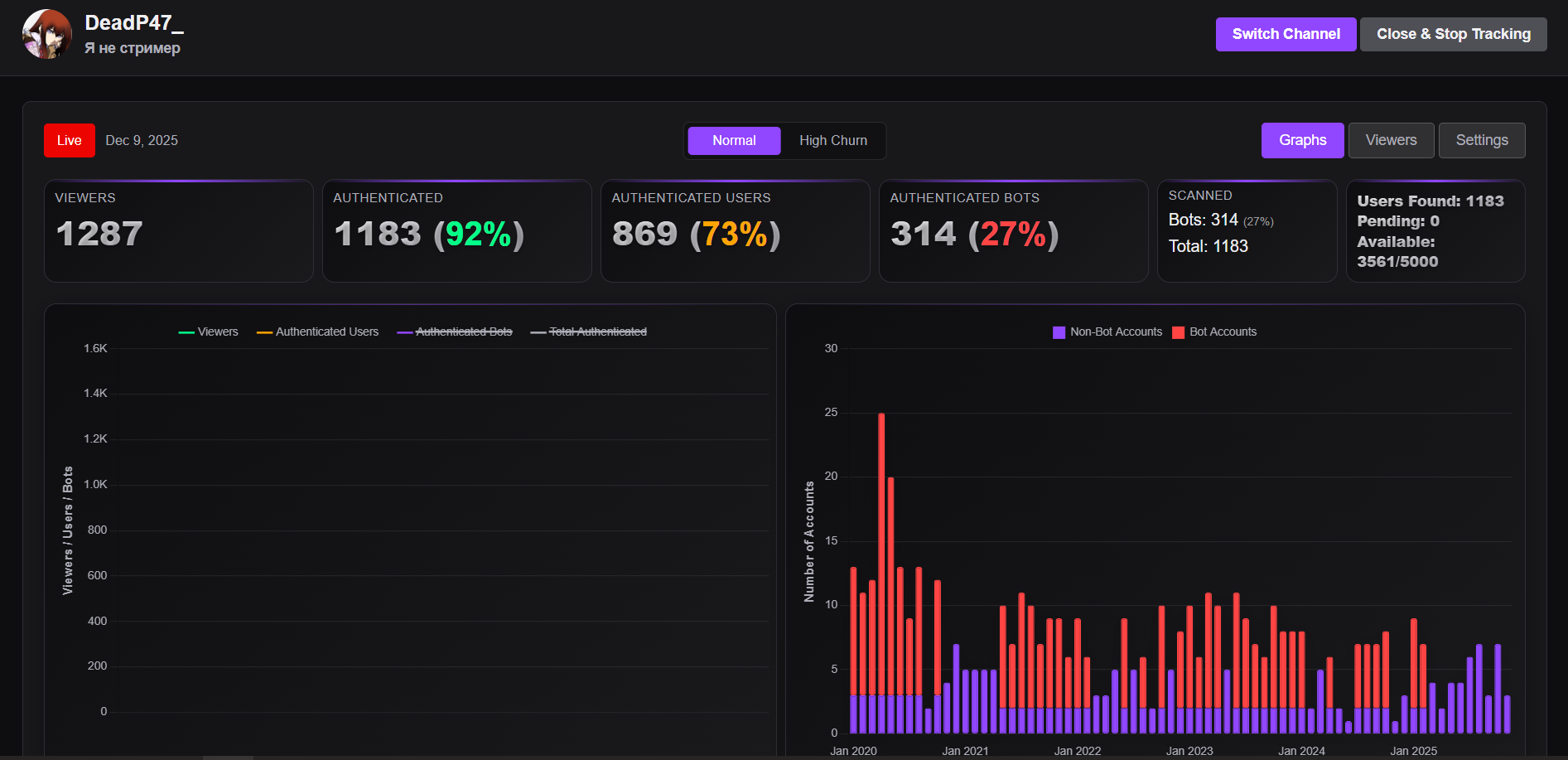This screenshot has height=760, width=1568.
Task: Show the Total Authenticated series
Action: coord(589,332)
